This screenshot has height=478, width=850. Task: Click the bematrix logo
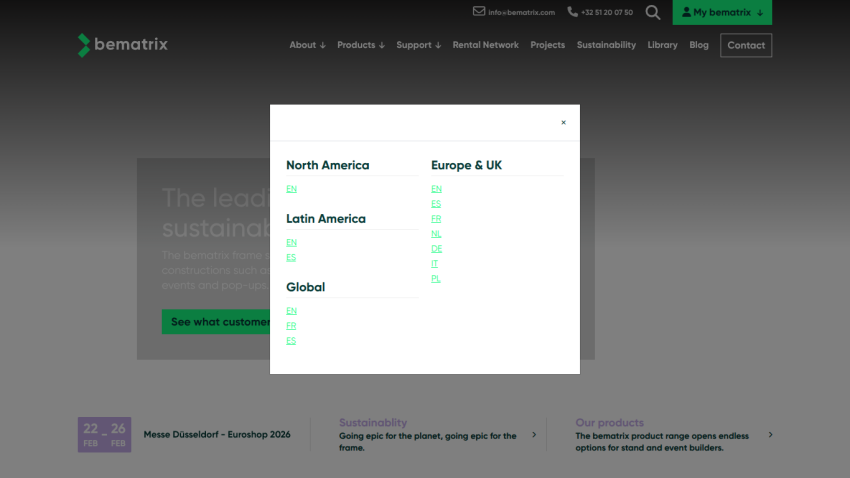[123, 45]
